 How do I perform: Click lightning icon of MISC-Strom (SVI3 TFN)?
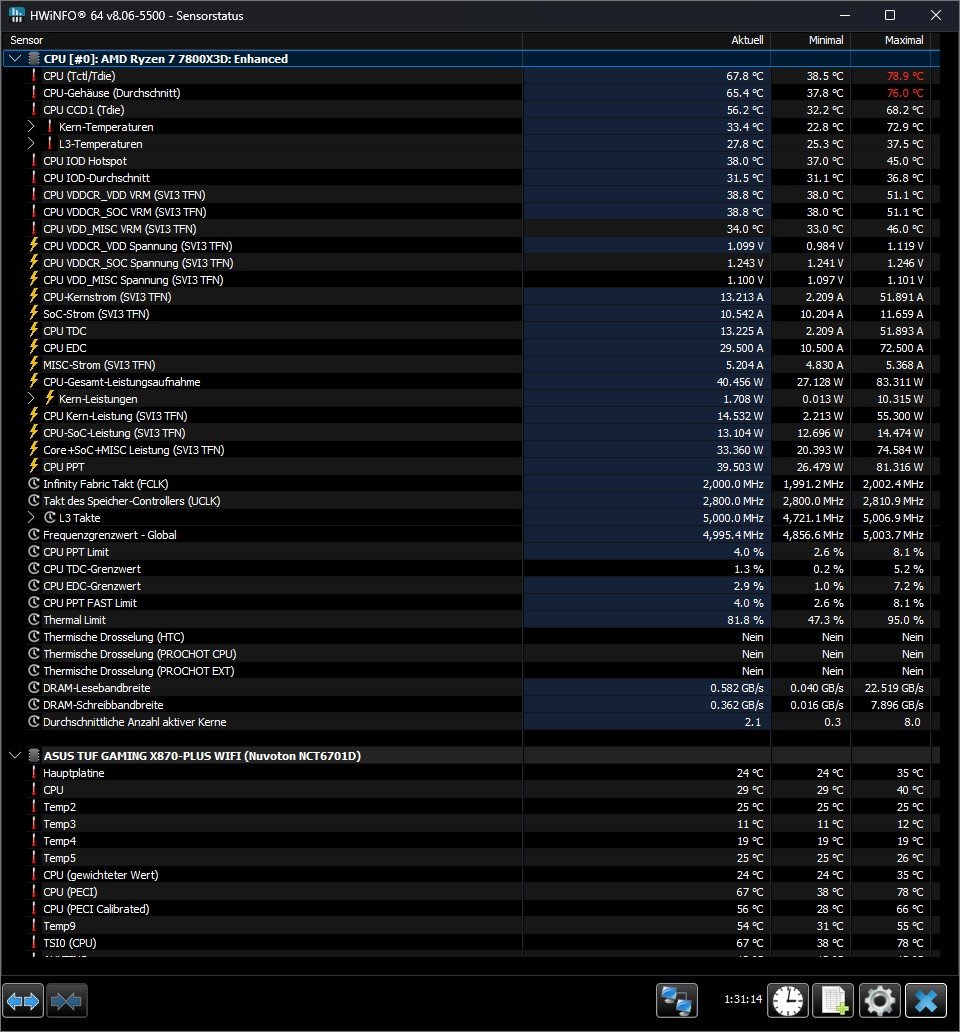[x=34, y=365]
